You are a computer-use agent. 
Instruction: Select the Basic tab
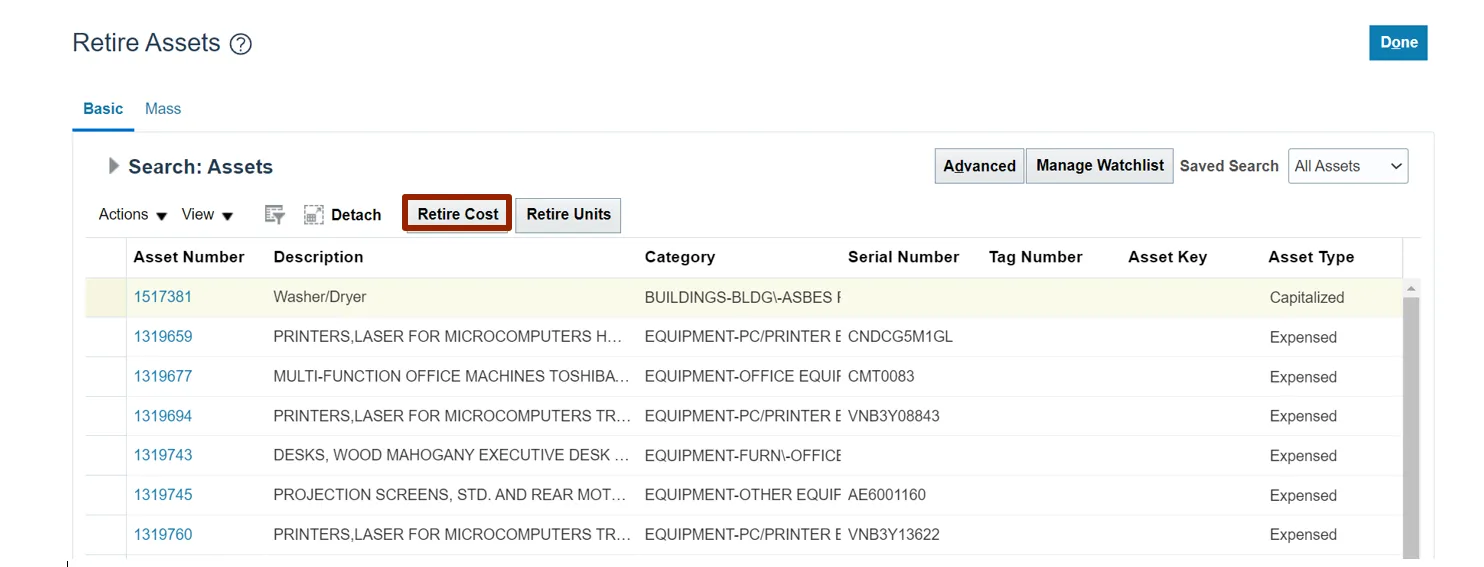103,109
